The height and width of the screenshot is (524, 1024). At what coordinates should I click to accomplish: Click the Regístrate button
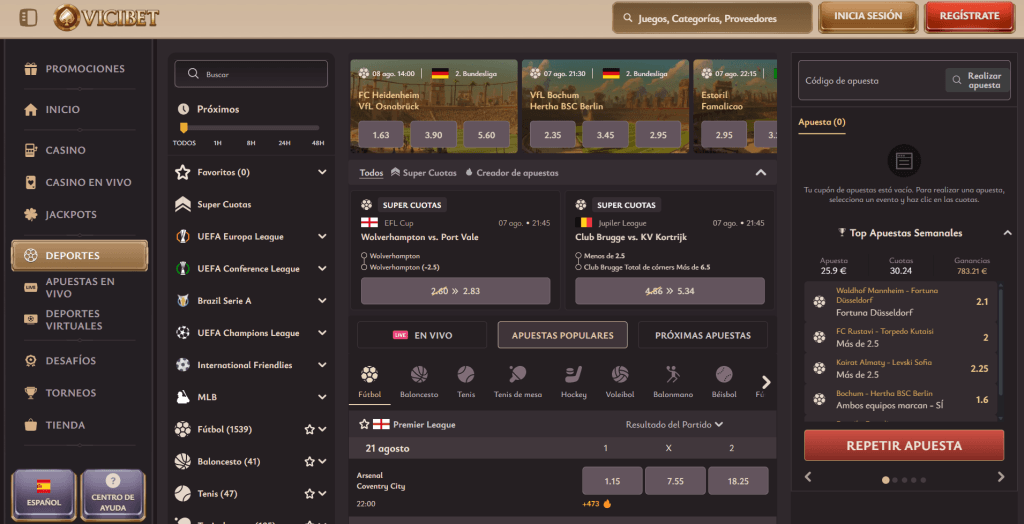tap(969, 16)
